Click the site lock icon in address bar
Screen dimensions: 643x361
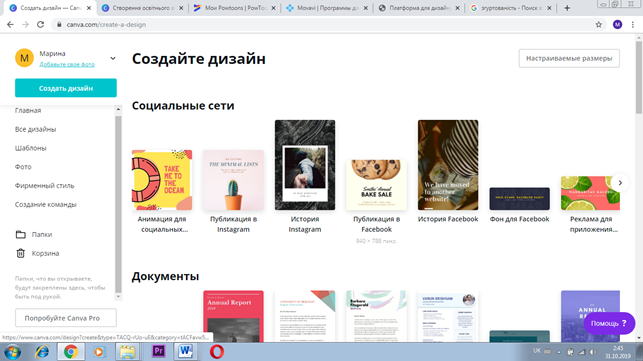[x=59, y=25]
